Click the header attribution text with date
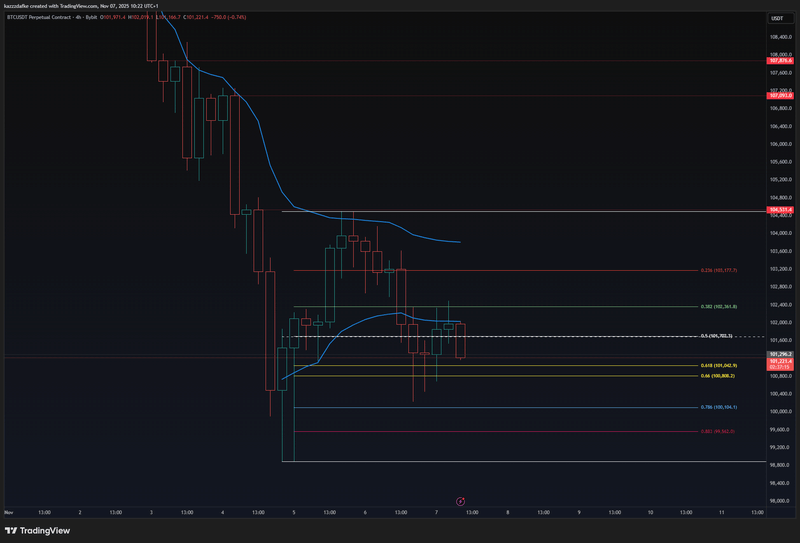 point(81,6)
